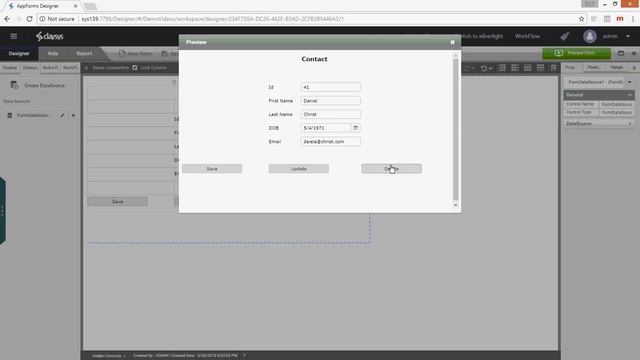This screenshot has height=360, width=640.
Task: Open the Hidden Controls expander in the status bar
Action: tap(108, 356)
